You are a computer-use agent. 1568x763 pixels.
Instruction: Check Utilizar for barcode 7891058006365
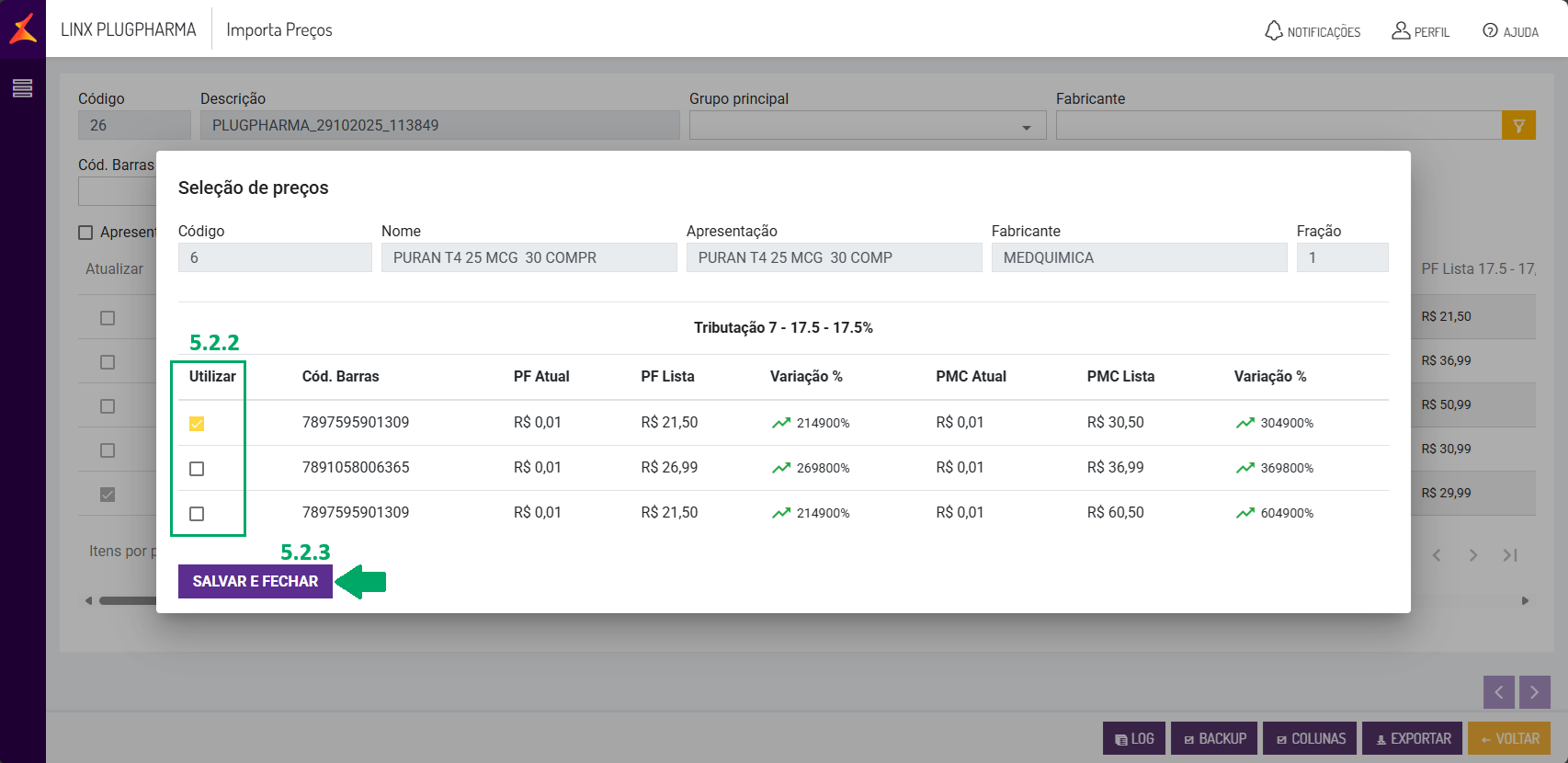[x=197, y=469]
